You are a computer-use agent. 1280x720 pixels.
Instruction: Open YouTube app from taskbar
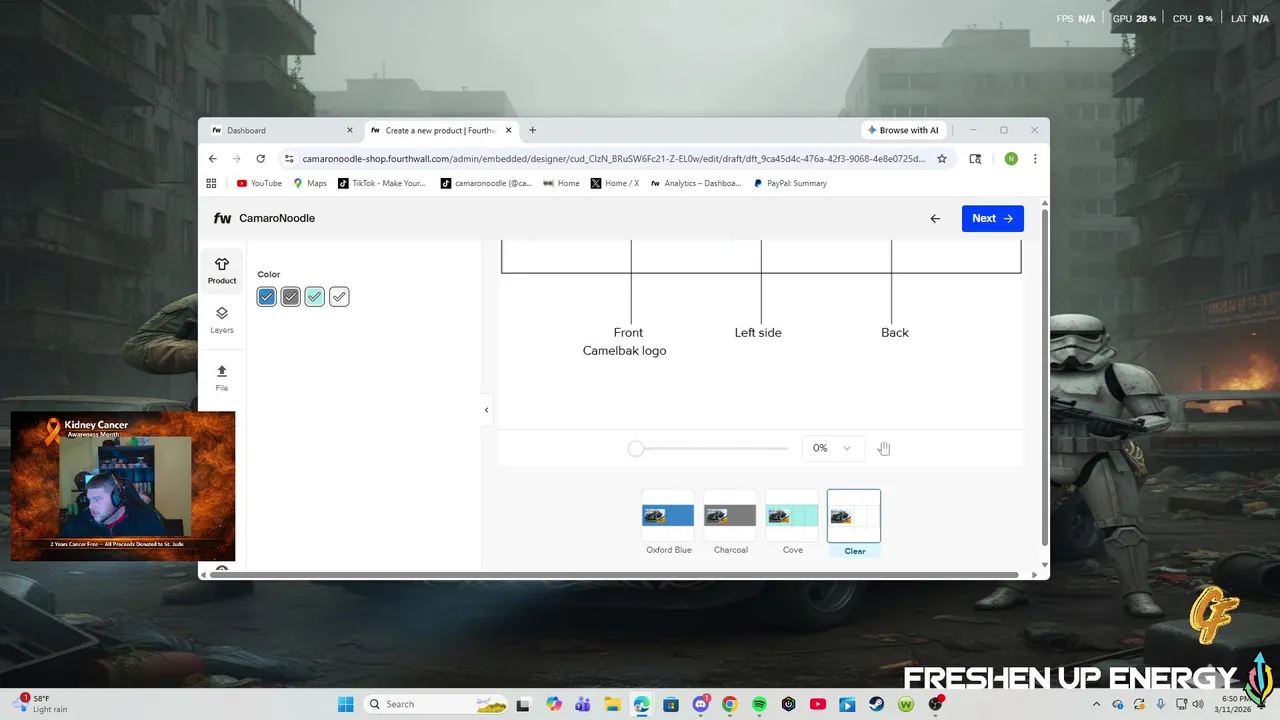tap(818, 704)
